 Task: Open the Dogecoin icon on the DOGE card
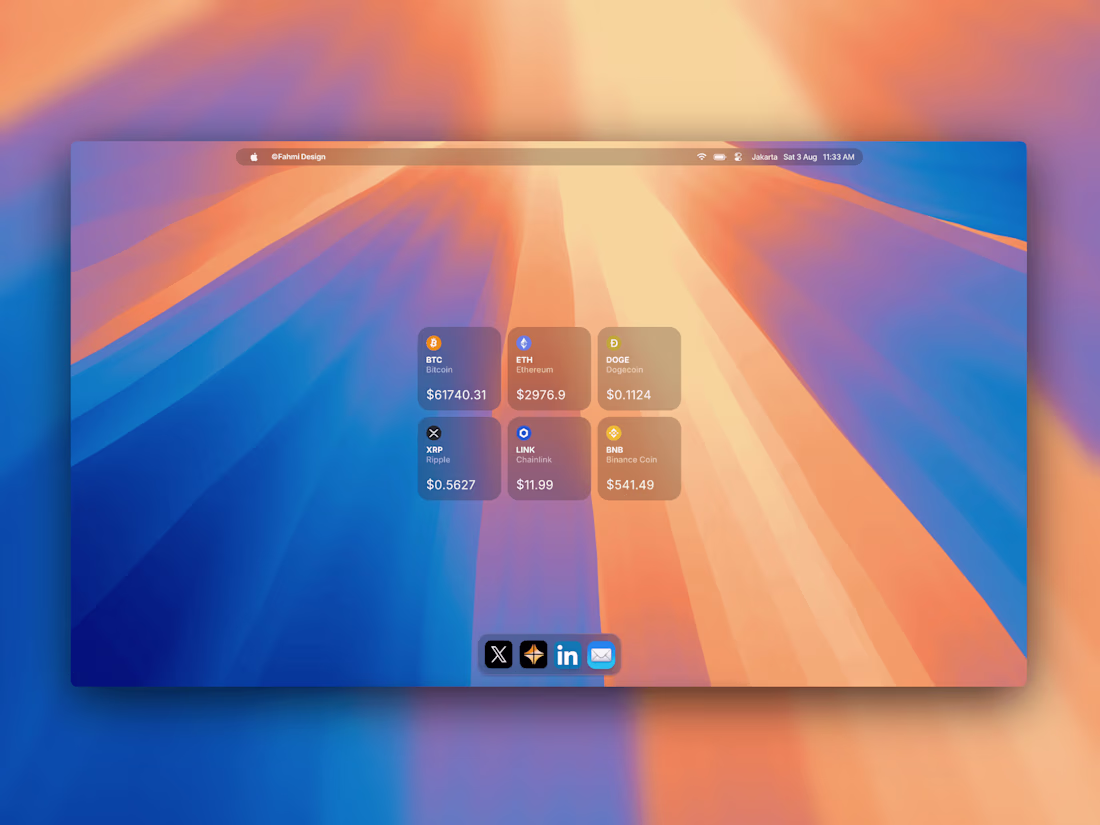point(613,343)
